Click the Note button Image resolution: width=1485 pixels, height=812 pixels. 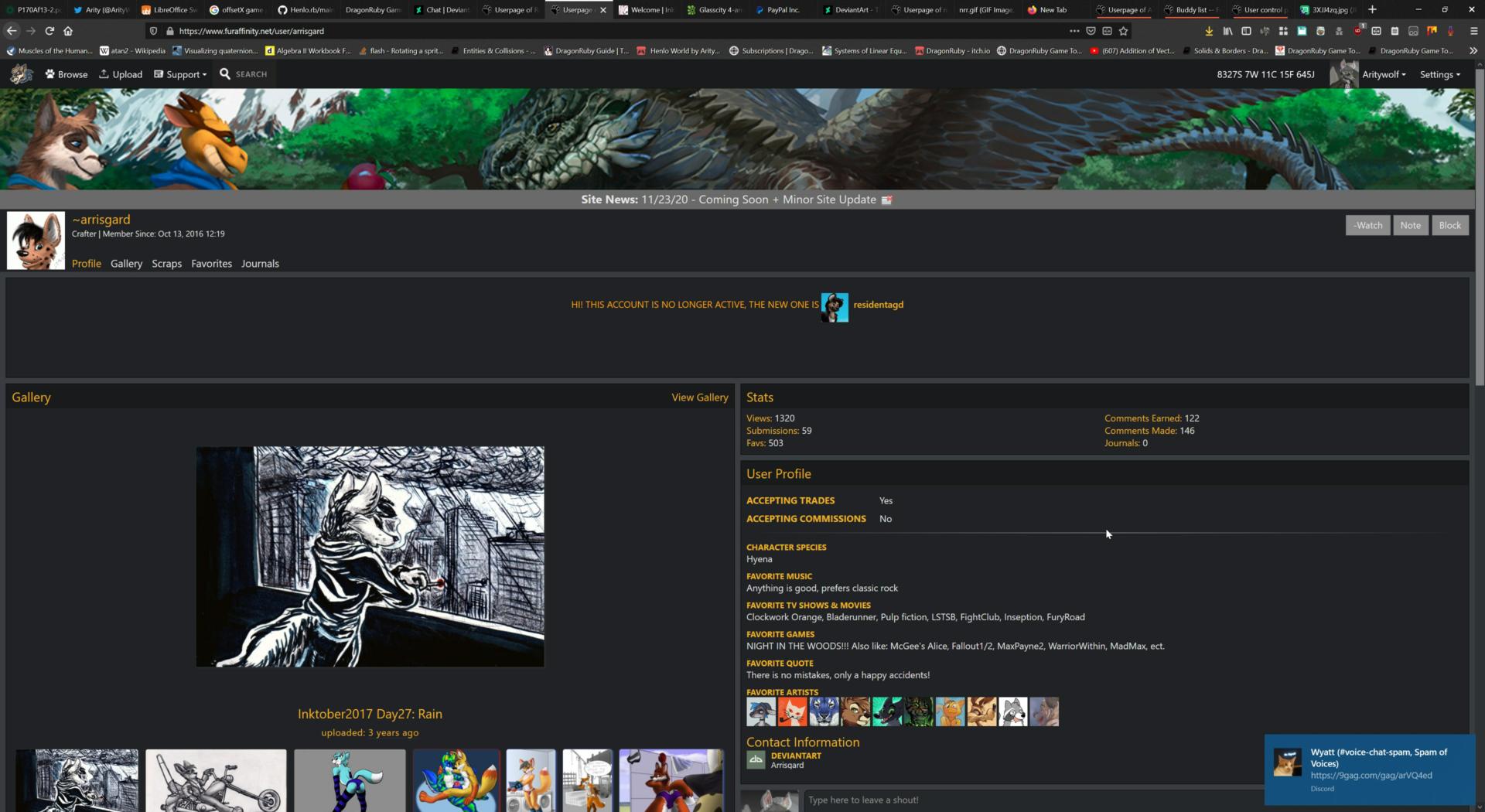coord(1410,225)
